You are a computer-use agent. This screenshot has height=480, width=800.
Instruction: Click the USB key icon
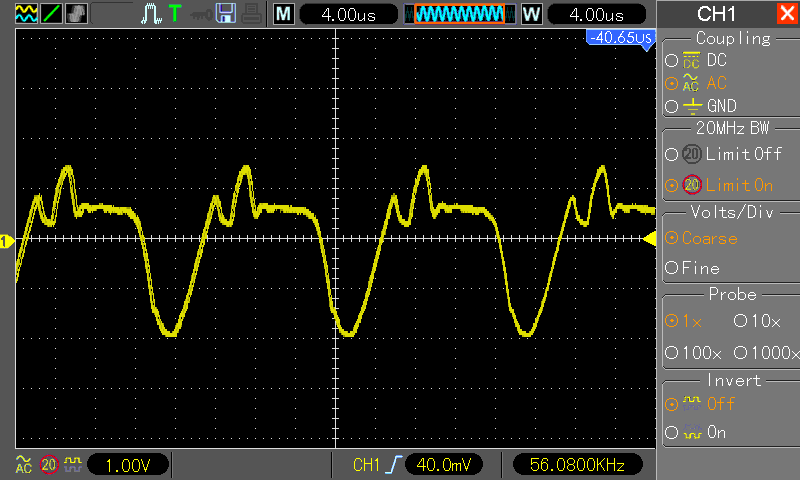pos(202,14)
